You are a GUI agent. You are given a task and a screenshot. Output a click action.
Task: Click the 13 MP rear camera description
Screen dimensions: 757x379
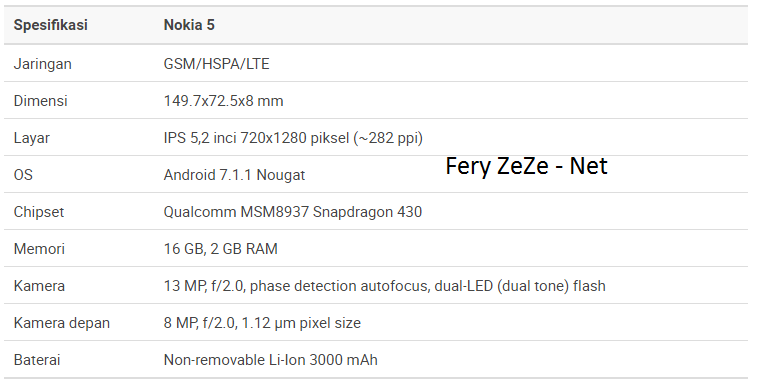pos(384,286)
